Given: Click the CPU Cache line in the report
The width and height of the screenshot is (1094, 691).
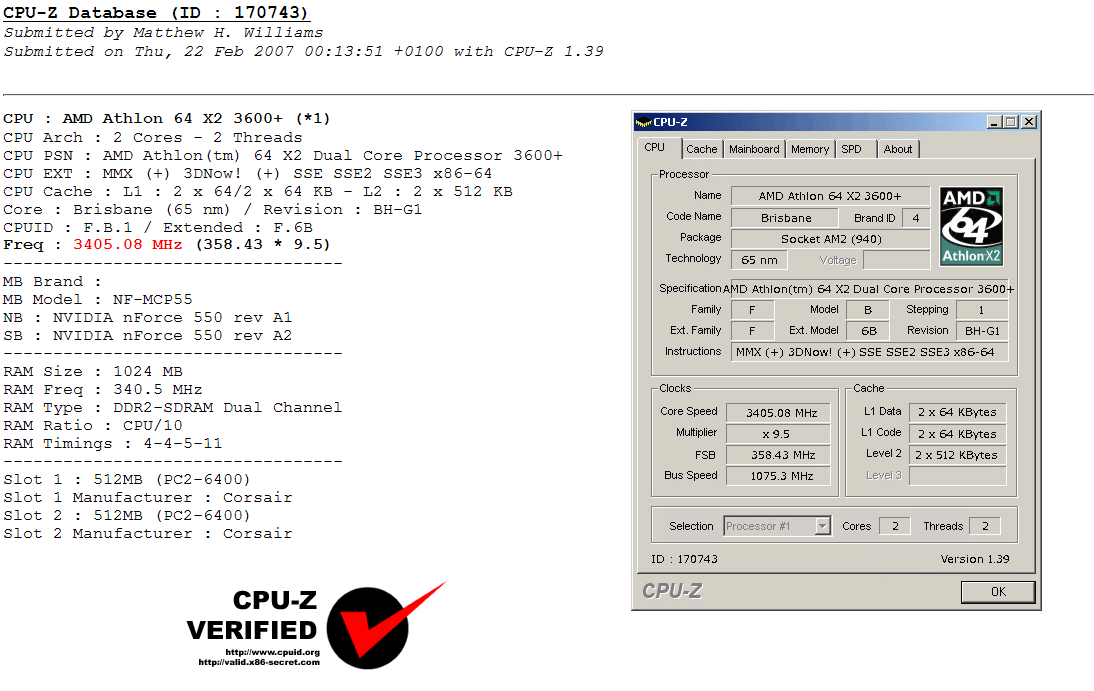Looking at the screenshot, I should (x=257, y=191).
